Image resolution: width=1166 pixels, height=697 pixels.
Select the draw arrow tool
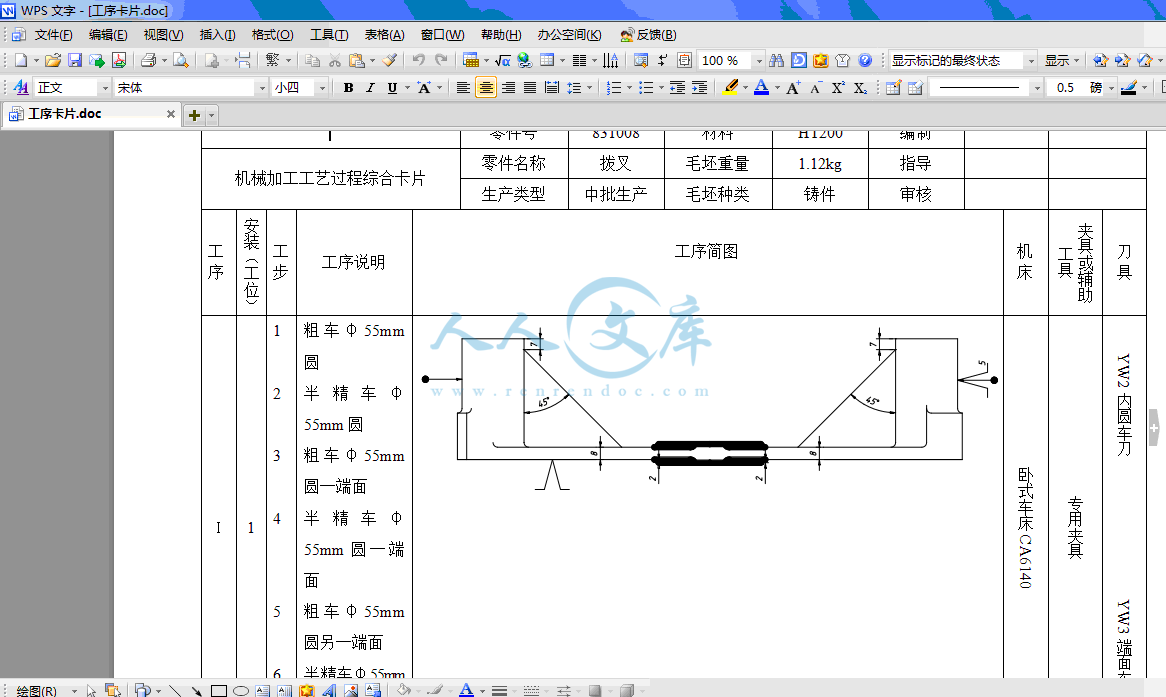click(x=196, y=690)
